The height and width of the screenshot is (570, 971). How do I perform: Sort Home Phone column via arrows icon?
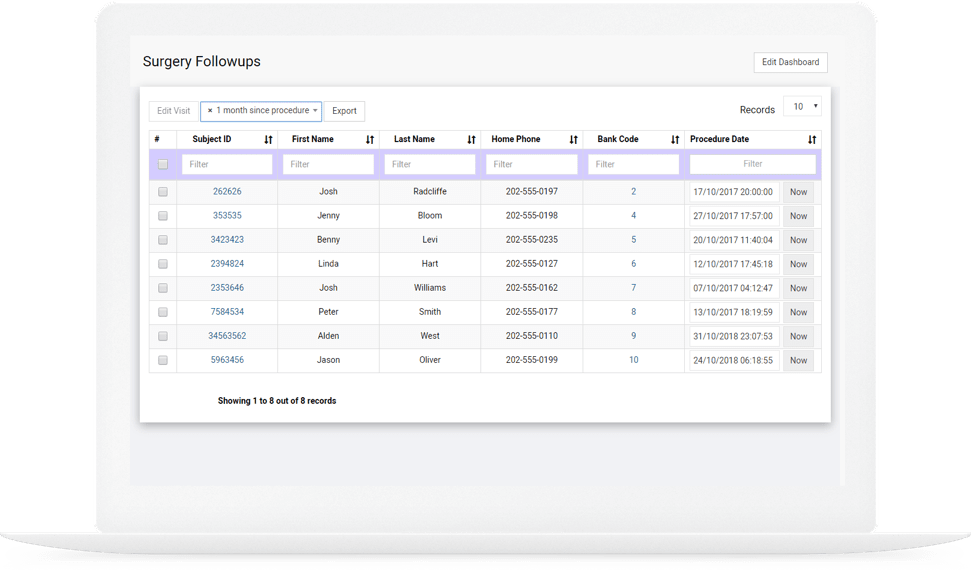click(x=573, y=139)
